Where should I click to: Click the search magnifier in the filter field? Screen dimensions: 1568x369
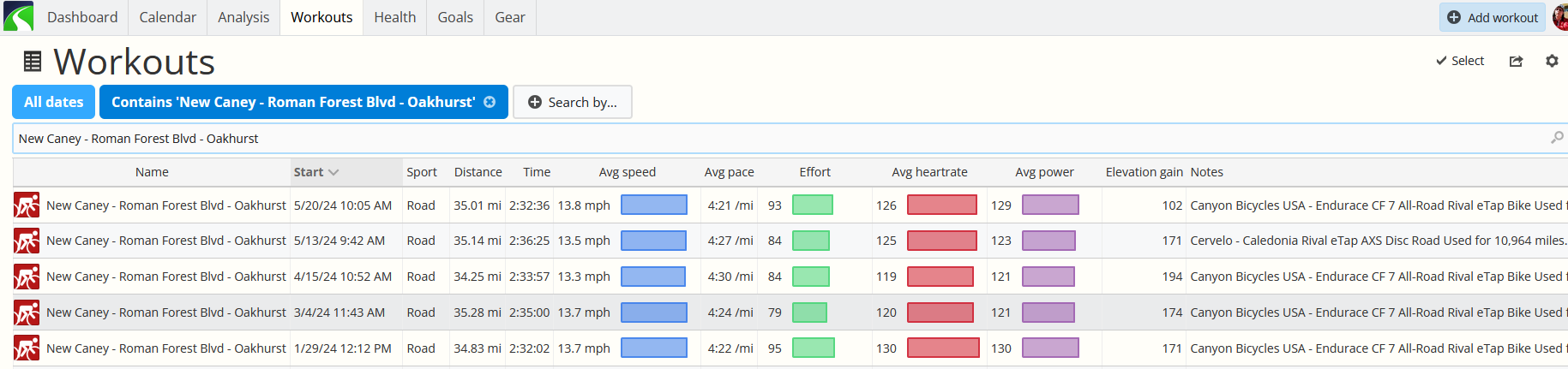click(1557, 138)
